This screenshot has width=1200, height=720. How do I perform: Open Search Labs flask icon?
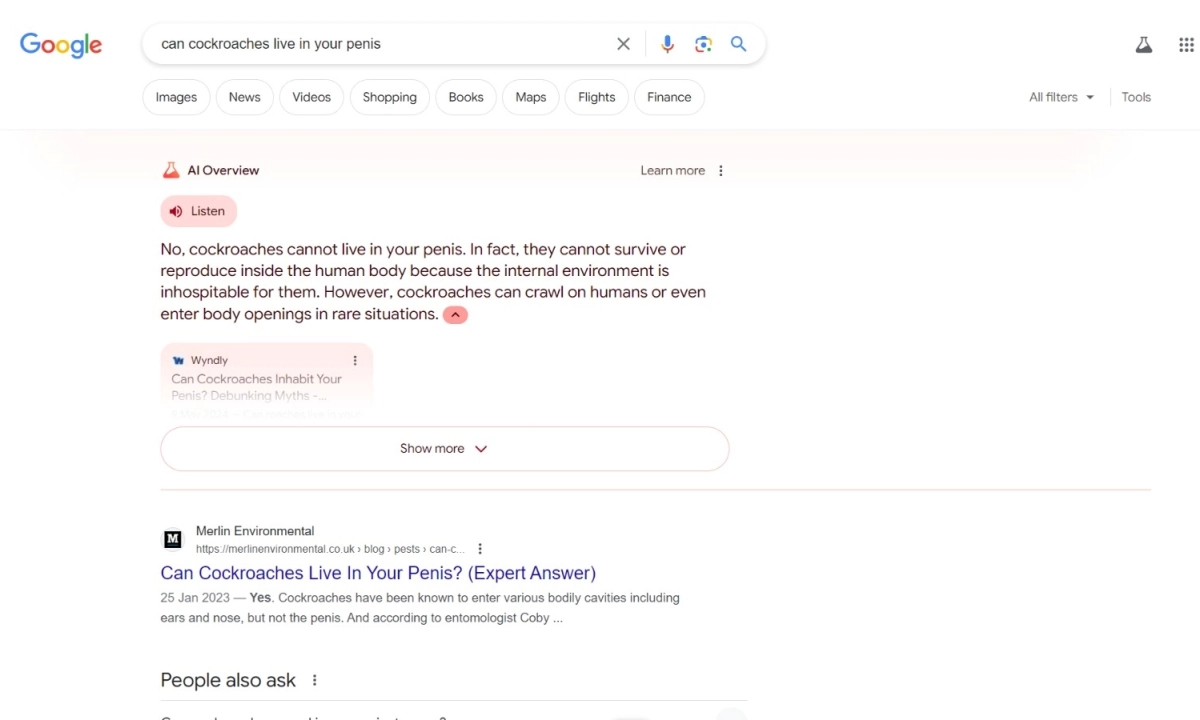pyautogui.click(x=1143, y=45)
